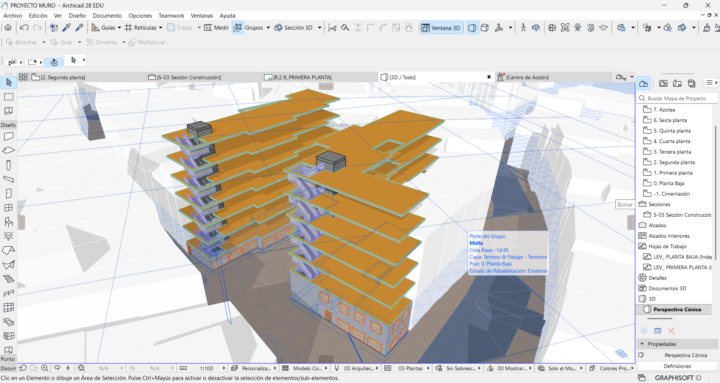
Task: Select the Object chair tool in the toolbox
Action: (x=8, y=222)
